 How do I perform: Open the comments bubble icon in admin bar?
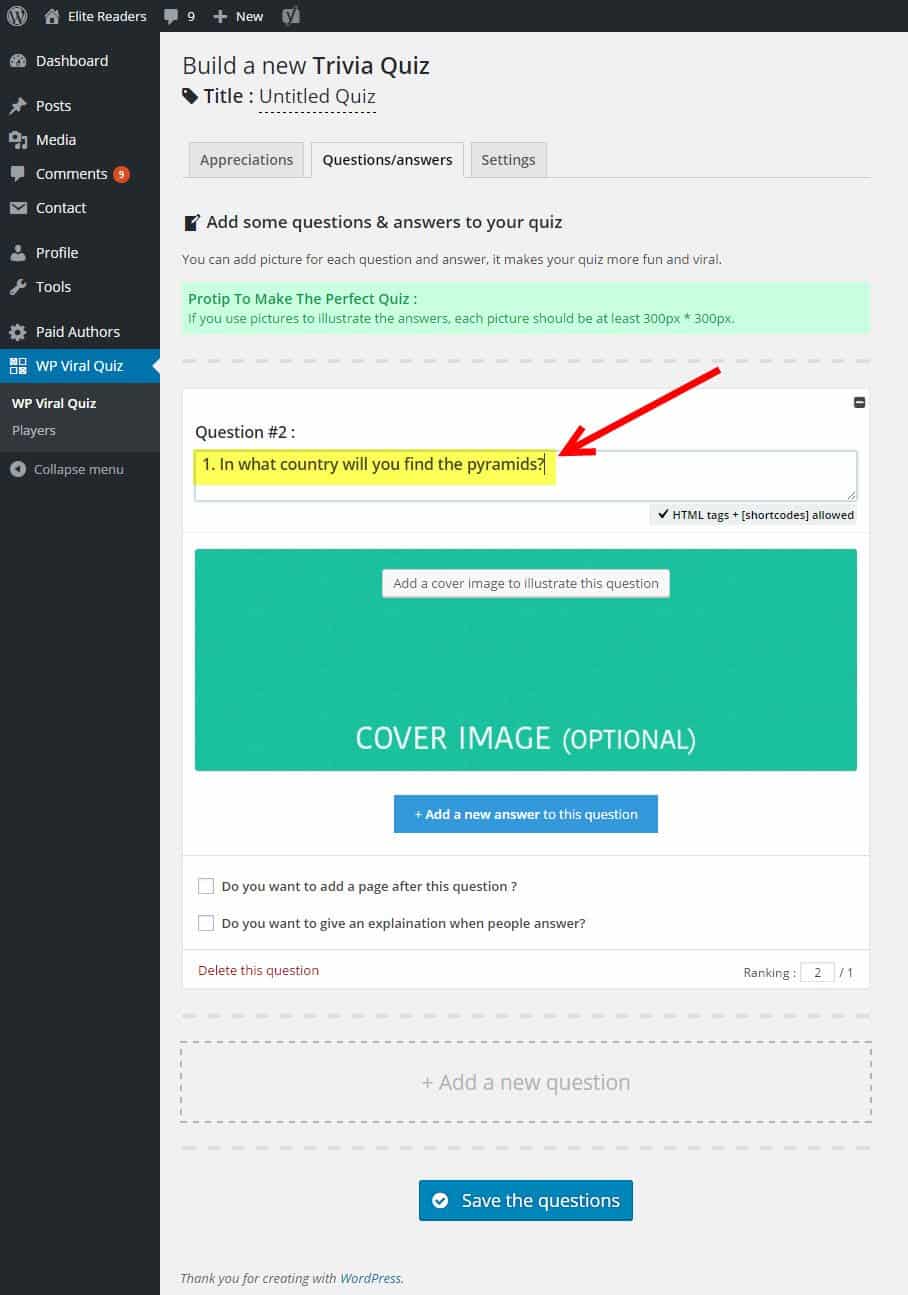[x=171, y=16]
